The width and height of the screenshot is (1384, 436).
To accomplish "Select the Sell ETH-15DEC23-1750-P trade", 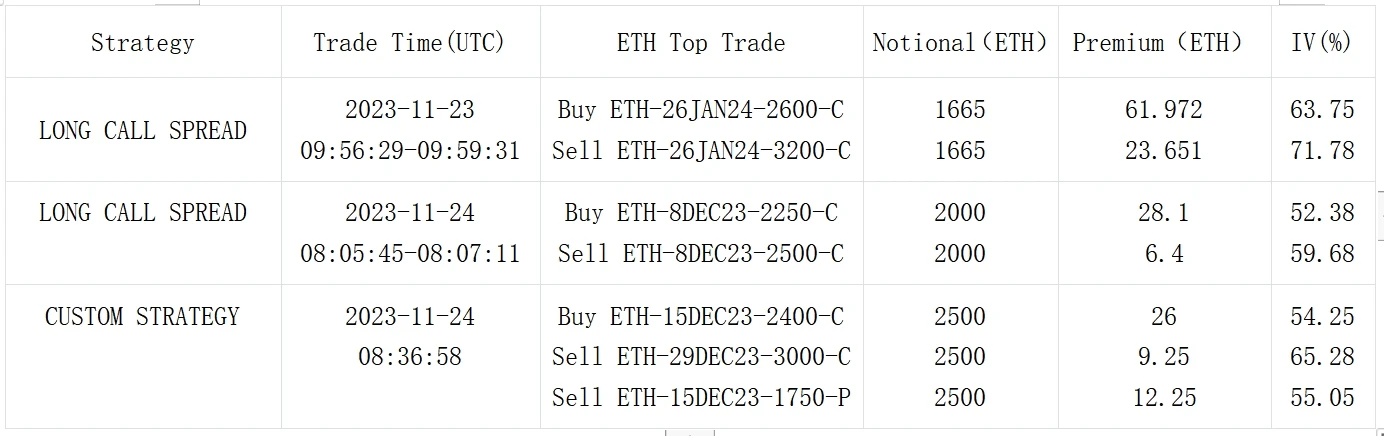I will [701, 398].
